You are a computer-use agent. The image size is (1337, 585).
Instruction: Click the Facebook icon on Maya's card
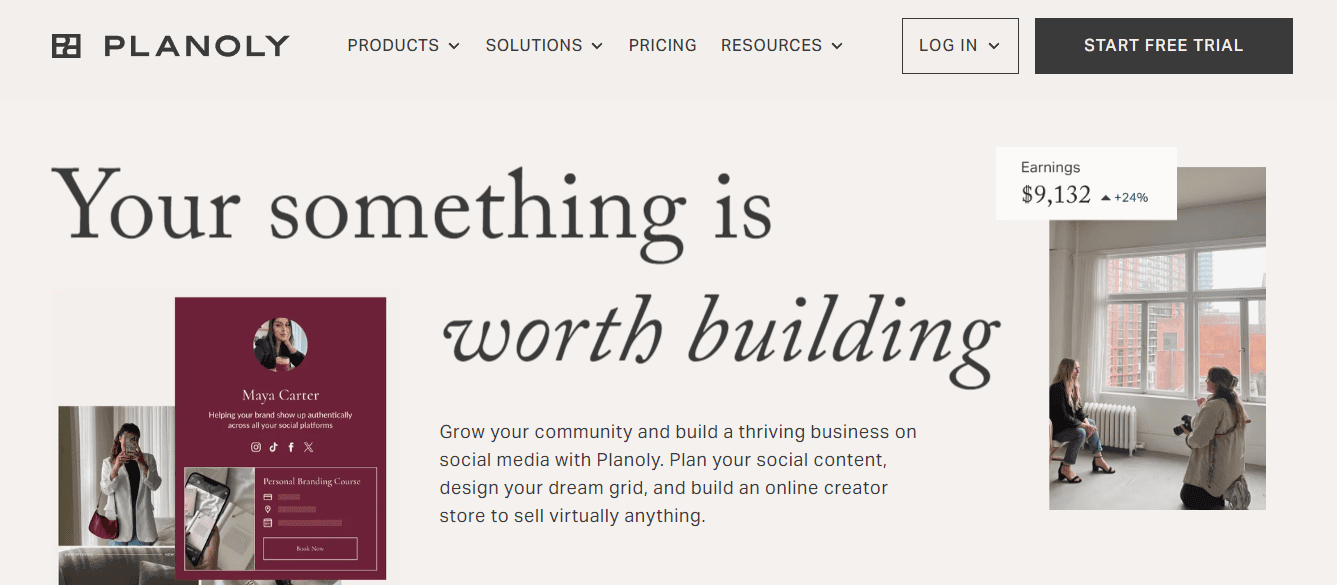[291, 447]
